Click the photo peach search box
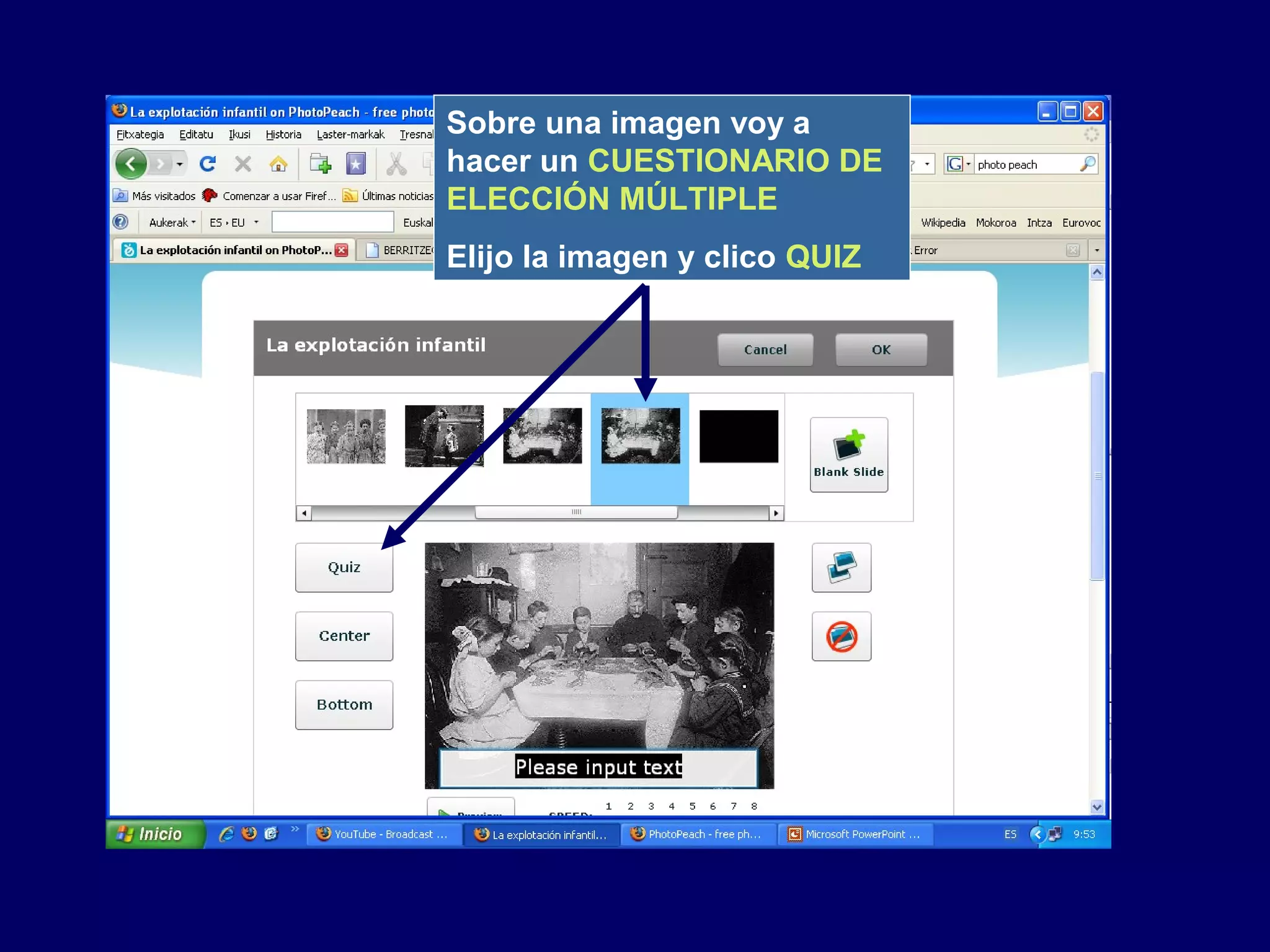 pos(1026,164)
